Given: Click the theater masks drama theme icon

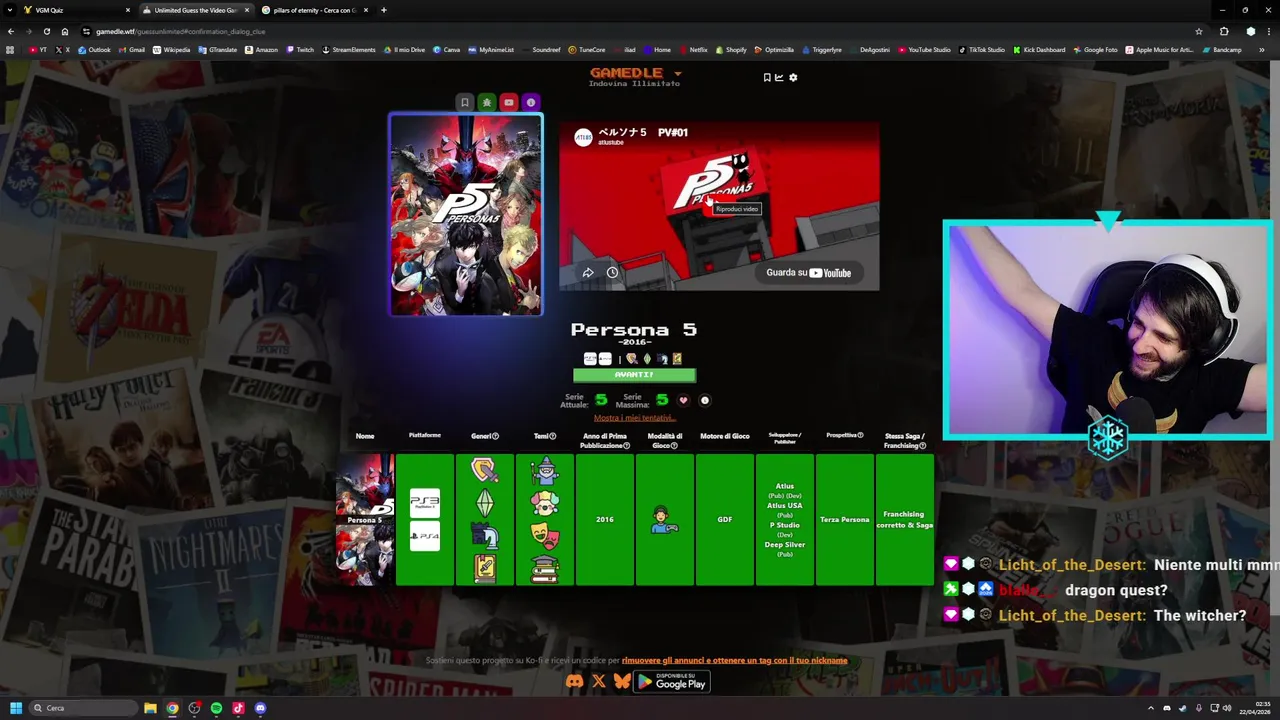Looking at the screenshot, I should (x=545, y=536).
